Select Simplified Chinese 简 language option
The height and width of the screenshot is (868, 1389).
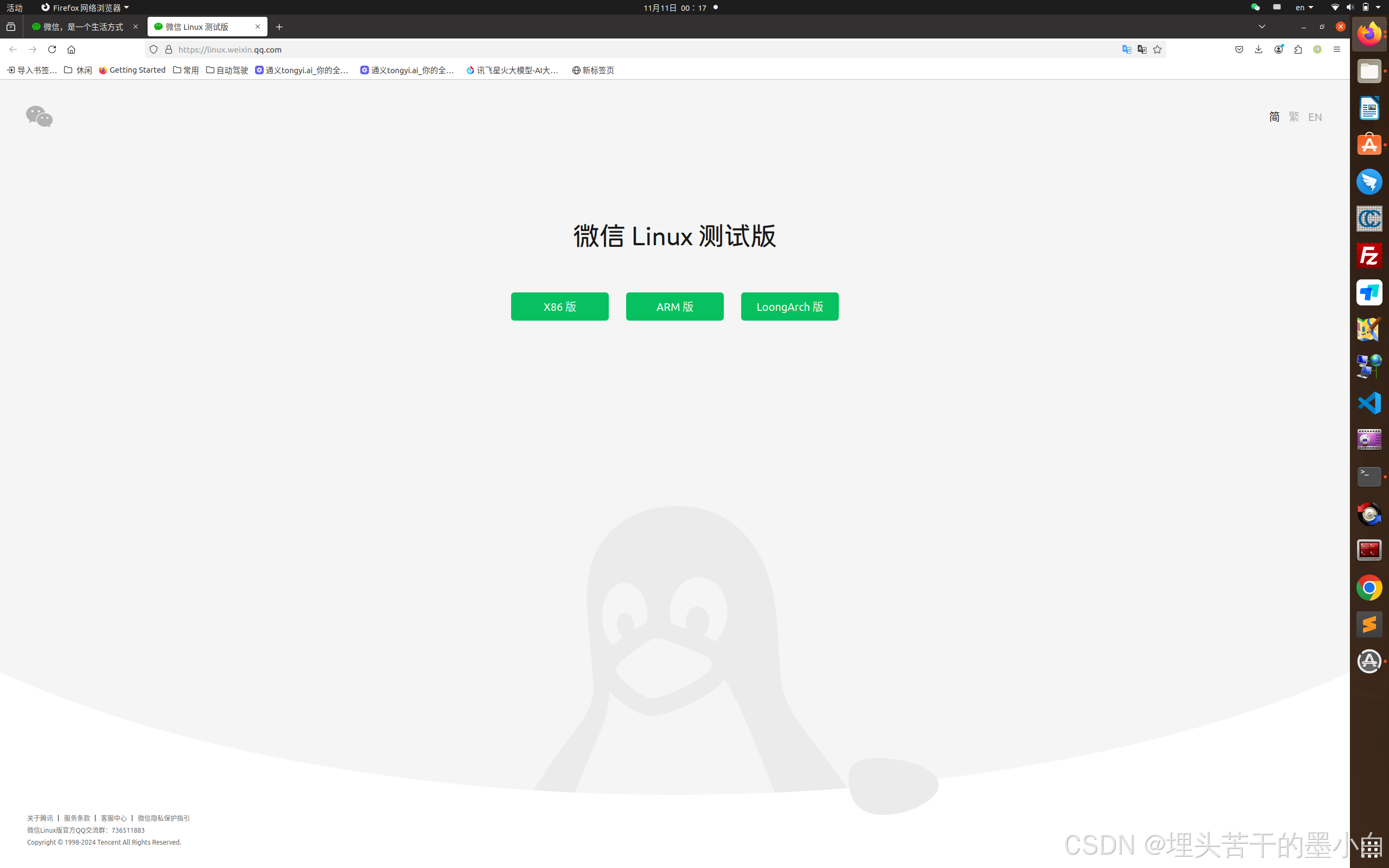pyautogui.click(x=1274, y=117)
